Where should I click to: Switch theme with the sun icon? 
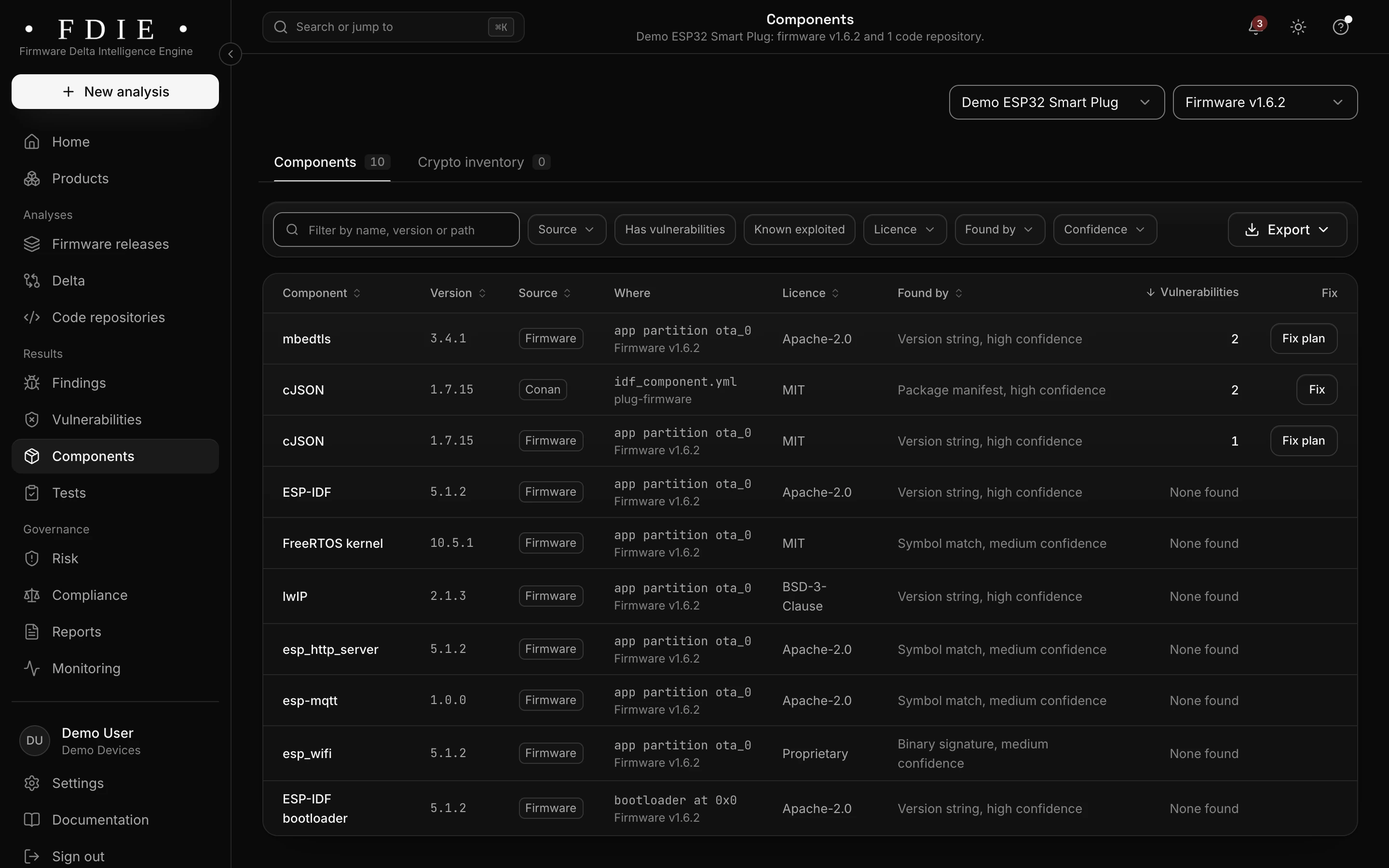click(x=1298, y=27)
